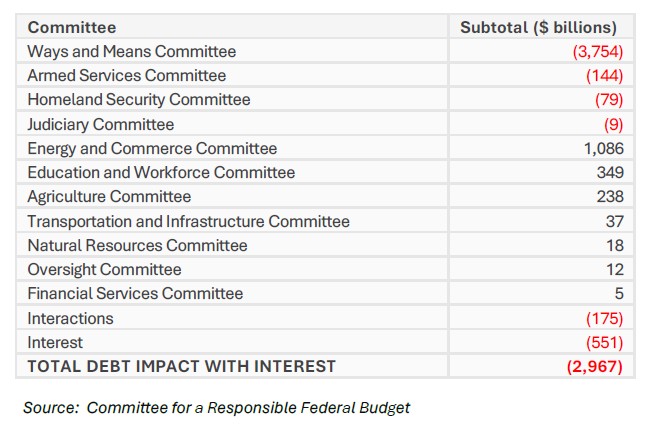Click the Education and Workforce Committee cell
Viewport: 650px width, 430px height.
click(x=161, y=172)
